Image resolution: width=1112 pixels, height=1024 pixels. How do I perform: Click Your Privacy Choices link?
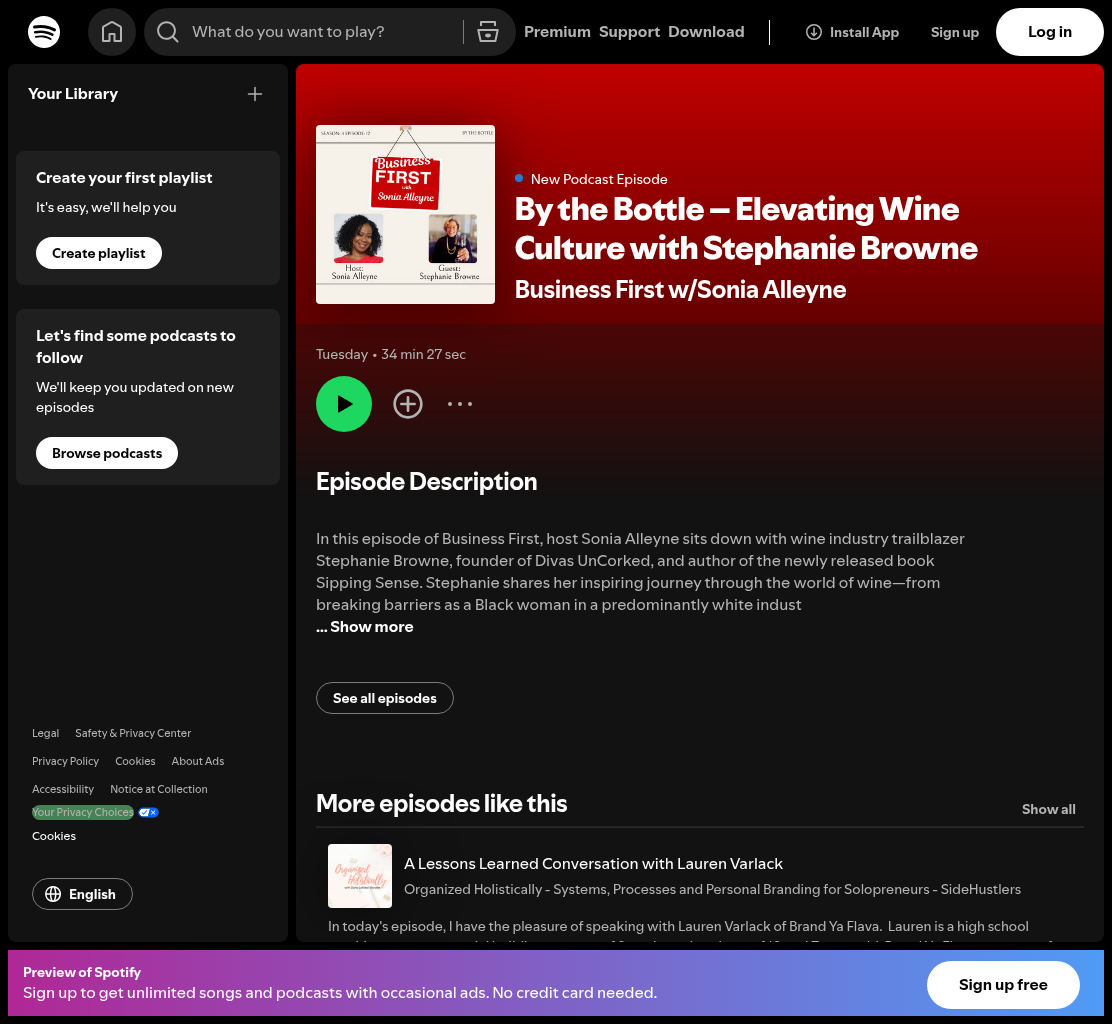(83, 813)
